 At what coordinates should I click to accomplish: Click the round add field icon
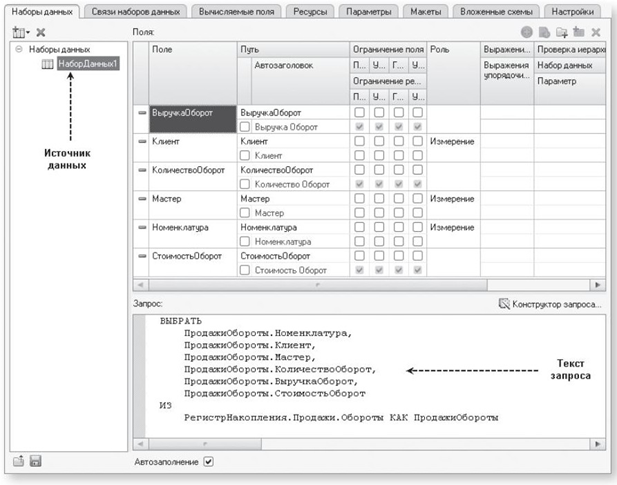(x=526, y=32)
